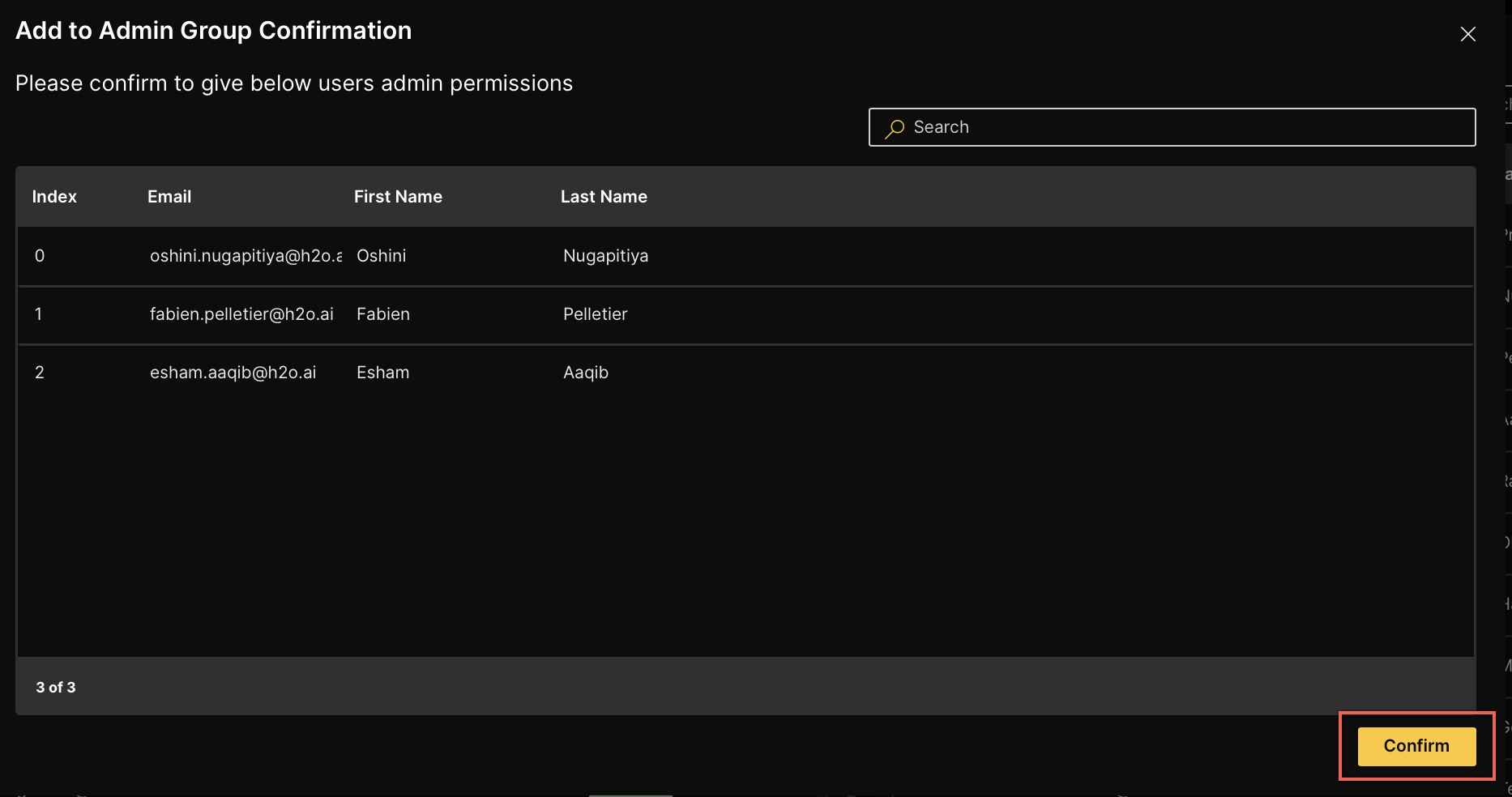
Task: Click the 3 of 3 record counter
Action: pyautogui.click(x=54, y=687)
